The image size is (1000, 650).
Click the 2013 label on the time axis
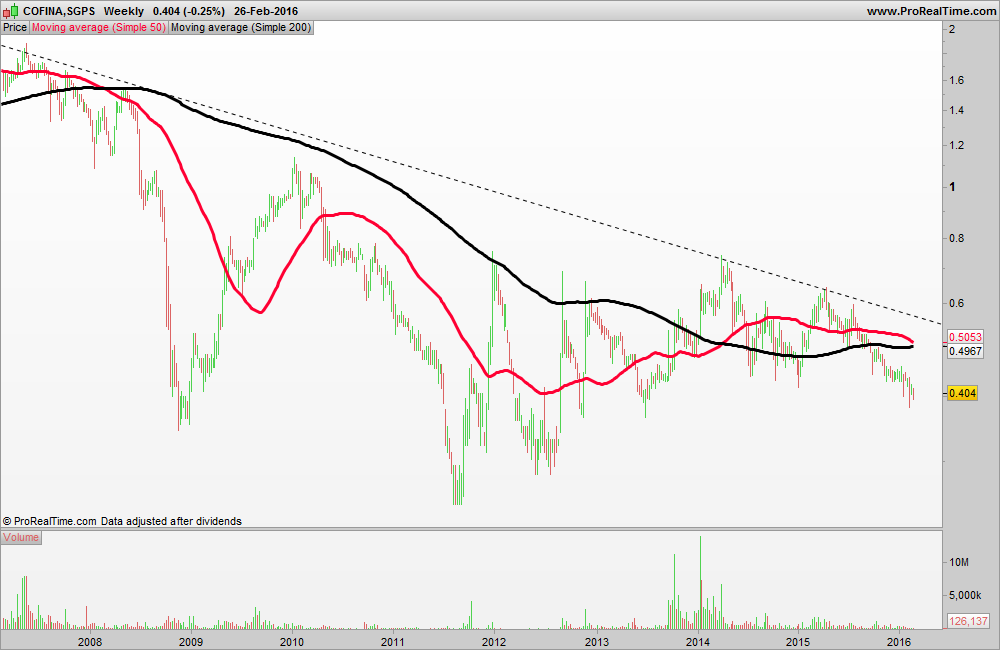(597, 642)
